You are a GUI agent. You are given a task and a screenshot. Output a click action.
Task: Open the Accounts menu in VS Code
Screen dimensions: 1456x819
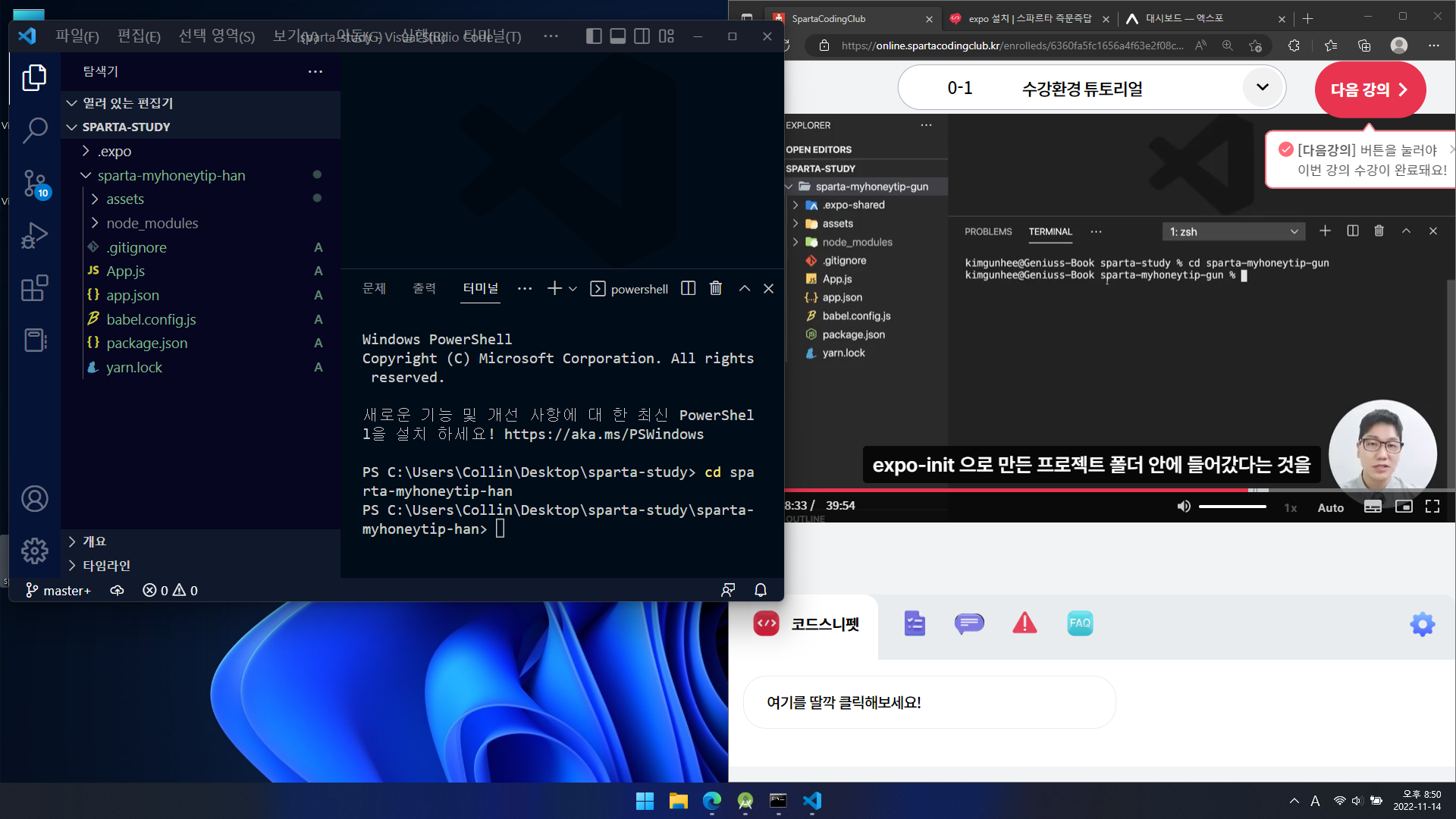pos(34,498)
